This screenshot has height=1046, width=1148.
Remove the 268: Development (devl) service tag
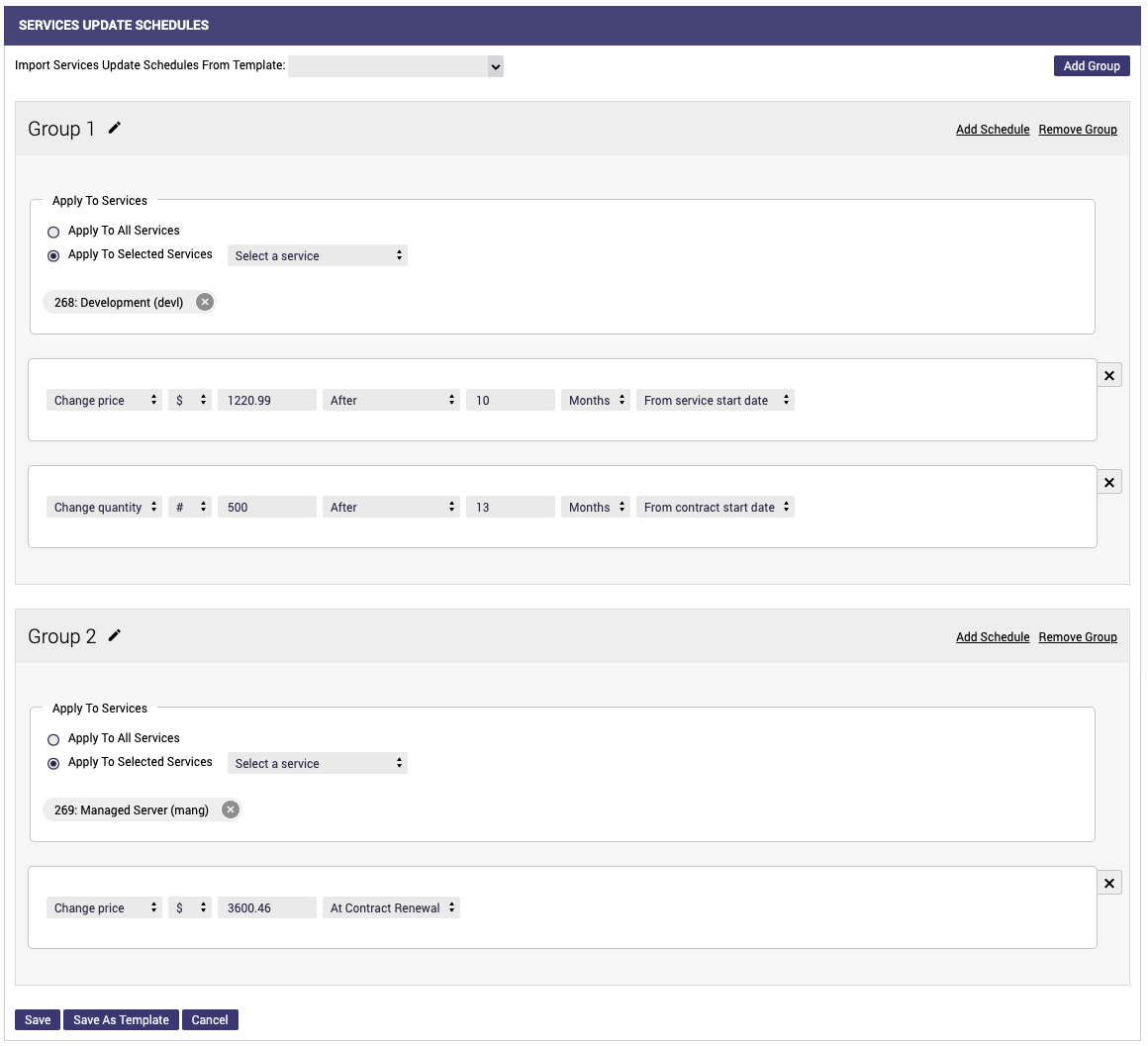tap(205, 302)
